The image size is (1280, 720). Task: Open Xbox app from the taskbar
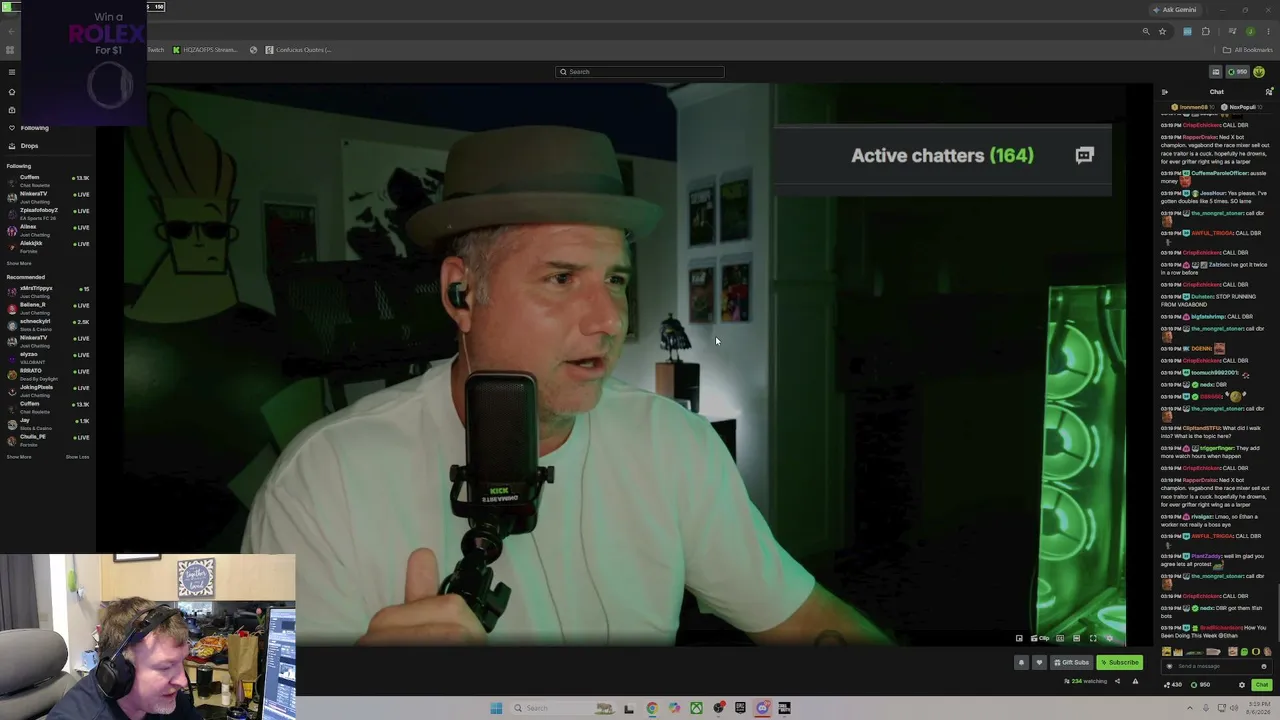[x=696, y=708]
